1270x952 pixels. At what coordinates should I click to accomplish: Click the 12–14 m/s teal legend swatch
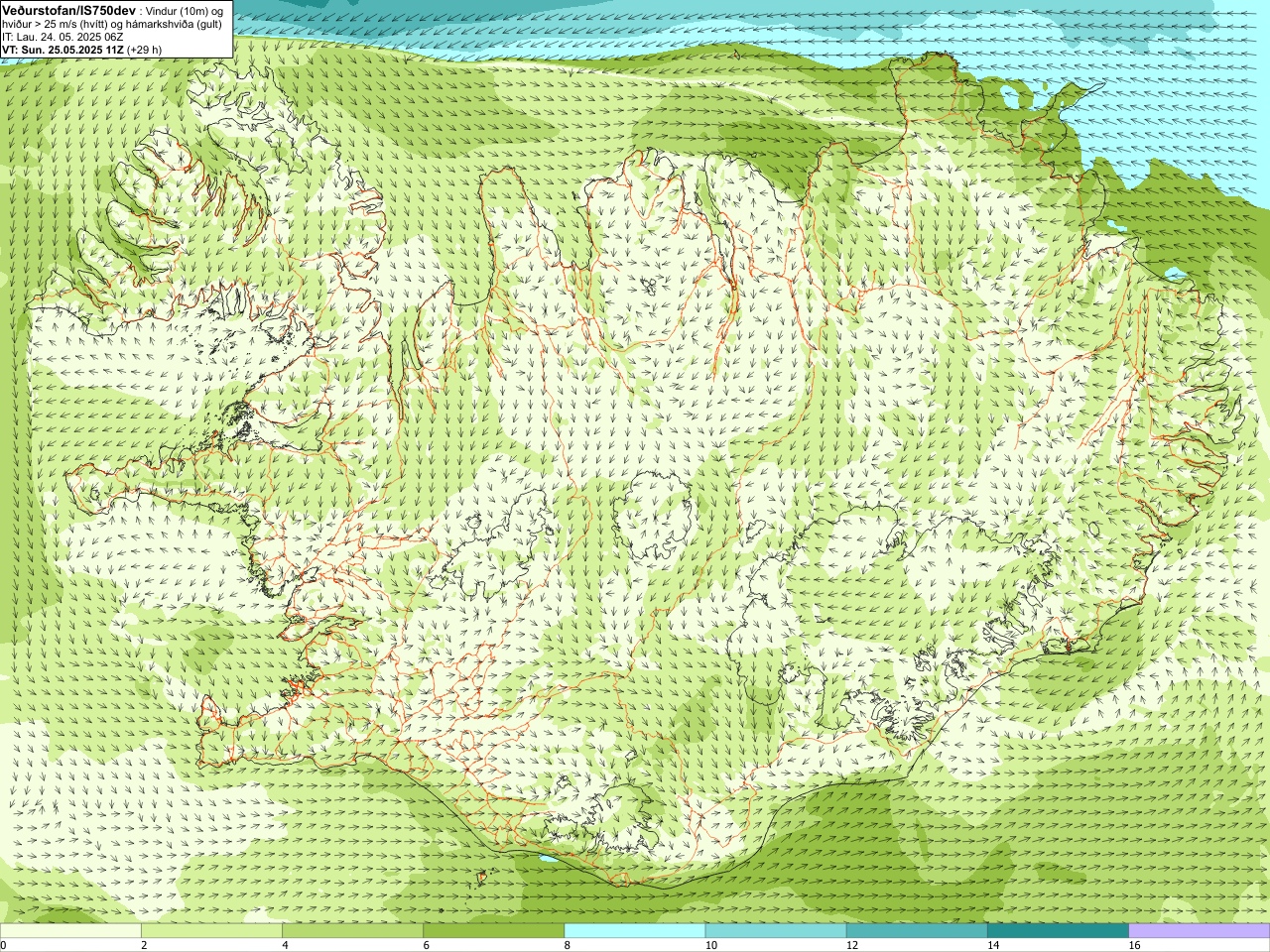pyautogui.click(x=917, y=931)
